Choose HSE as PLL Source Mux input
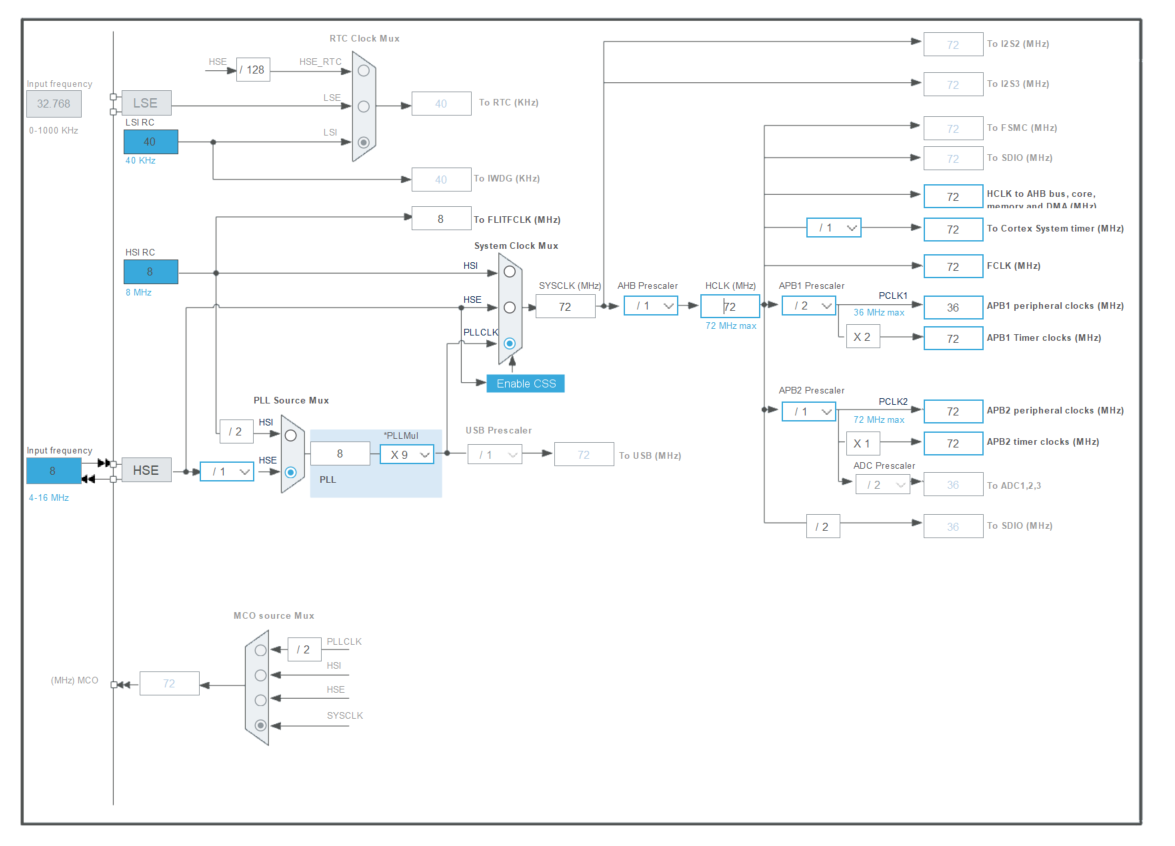Viewport: 1175px width, 846px height. click(291, 472)
